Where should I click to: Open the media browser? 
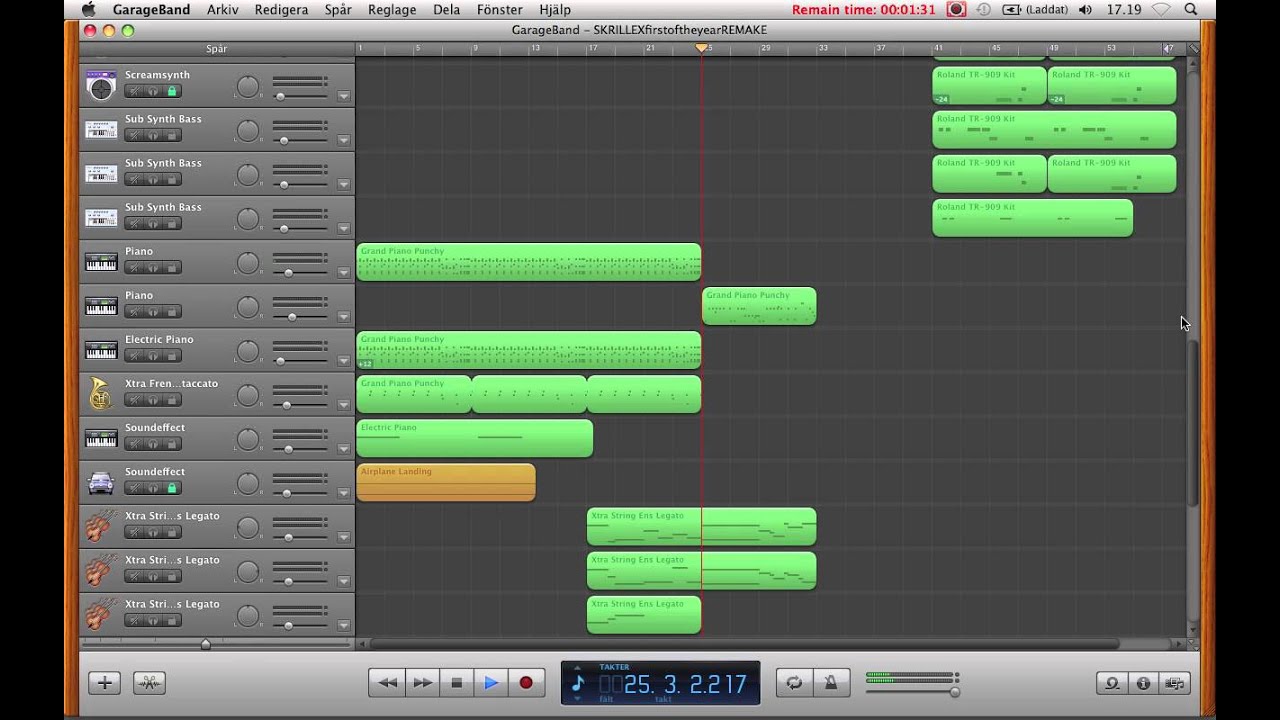pyautogui.click(x=1175, y=683)
